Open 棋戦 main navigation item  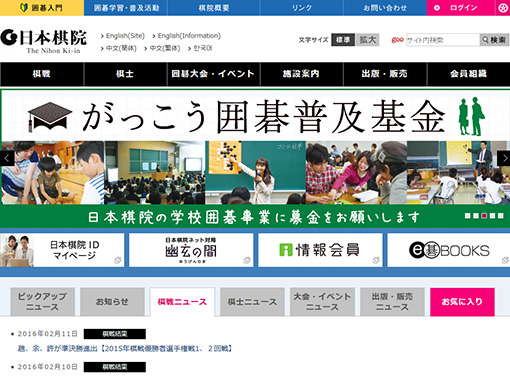pos(42,74)
